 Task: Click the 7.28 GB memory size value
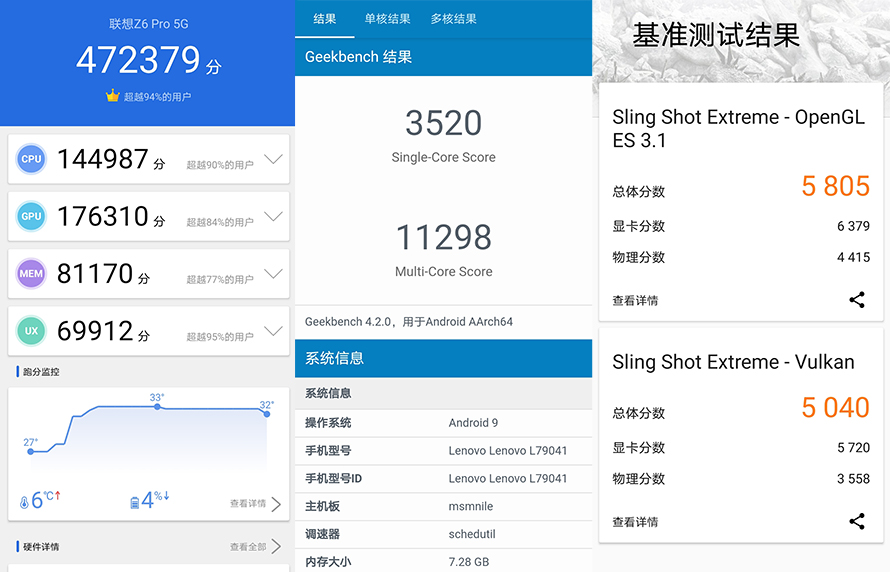pos(468,562)
